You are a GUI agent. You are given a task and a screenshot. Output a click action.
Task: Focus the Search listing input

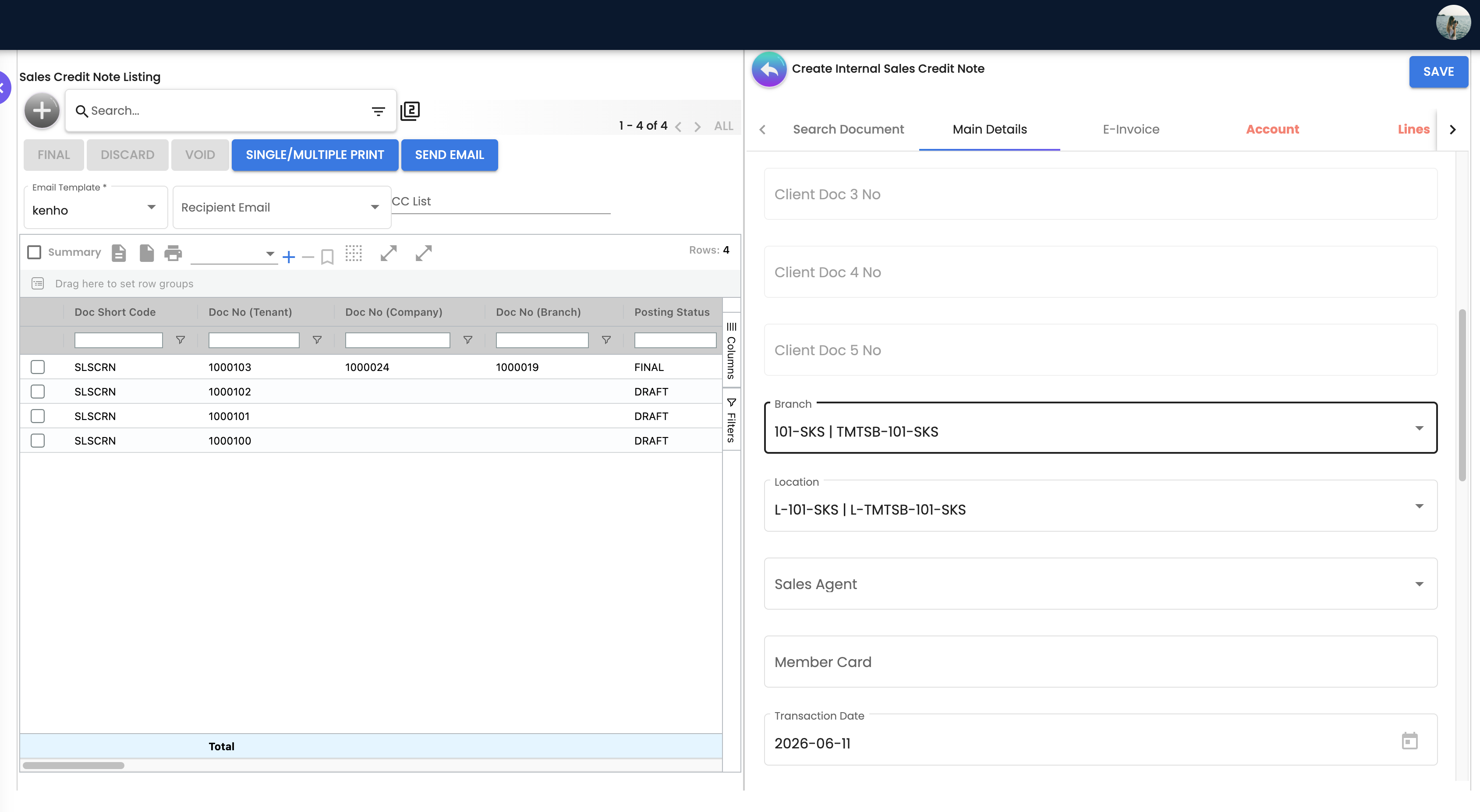point(227,111)
